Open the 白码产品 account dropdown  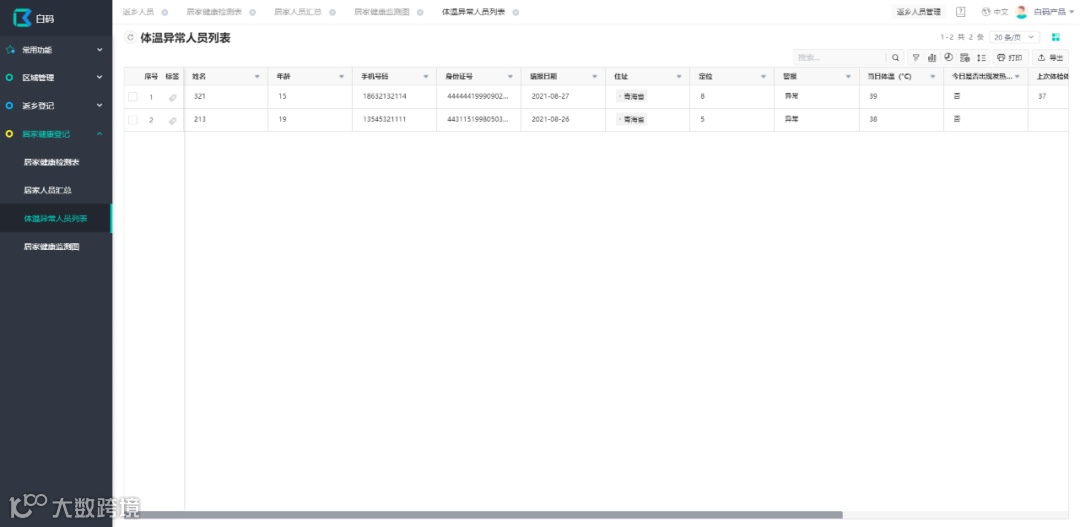click(1053, 12)
